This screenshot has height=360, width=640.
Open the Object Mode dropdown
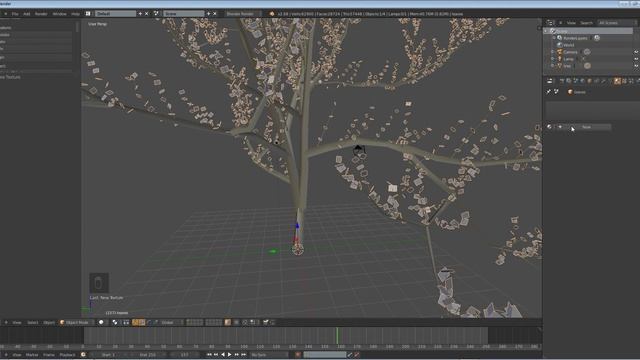coord(76,322)
